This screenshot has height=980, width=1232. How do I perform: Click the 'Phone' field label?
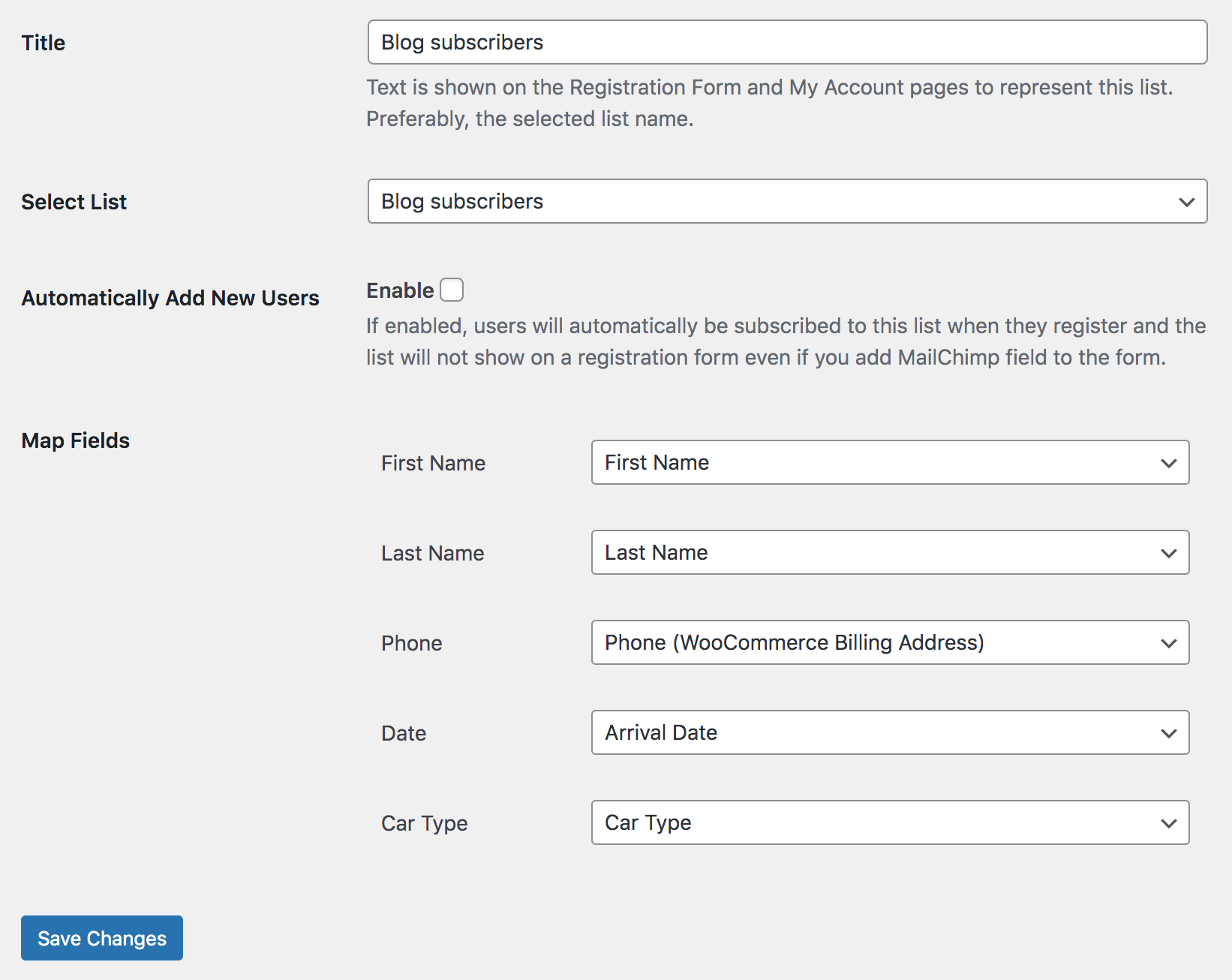(x=411, y=643)
